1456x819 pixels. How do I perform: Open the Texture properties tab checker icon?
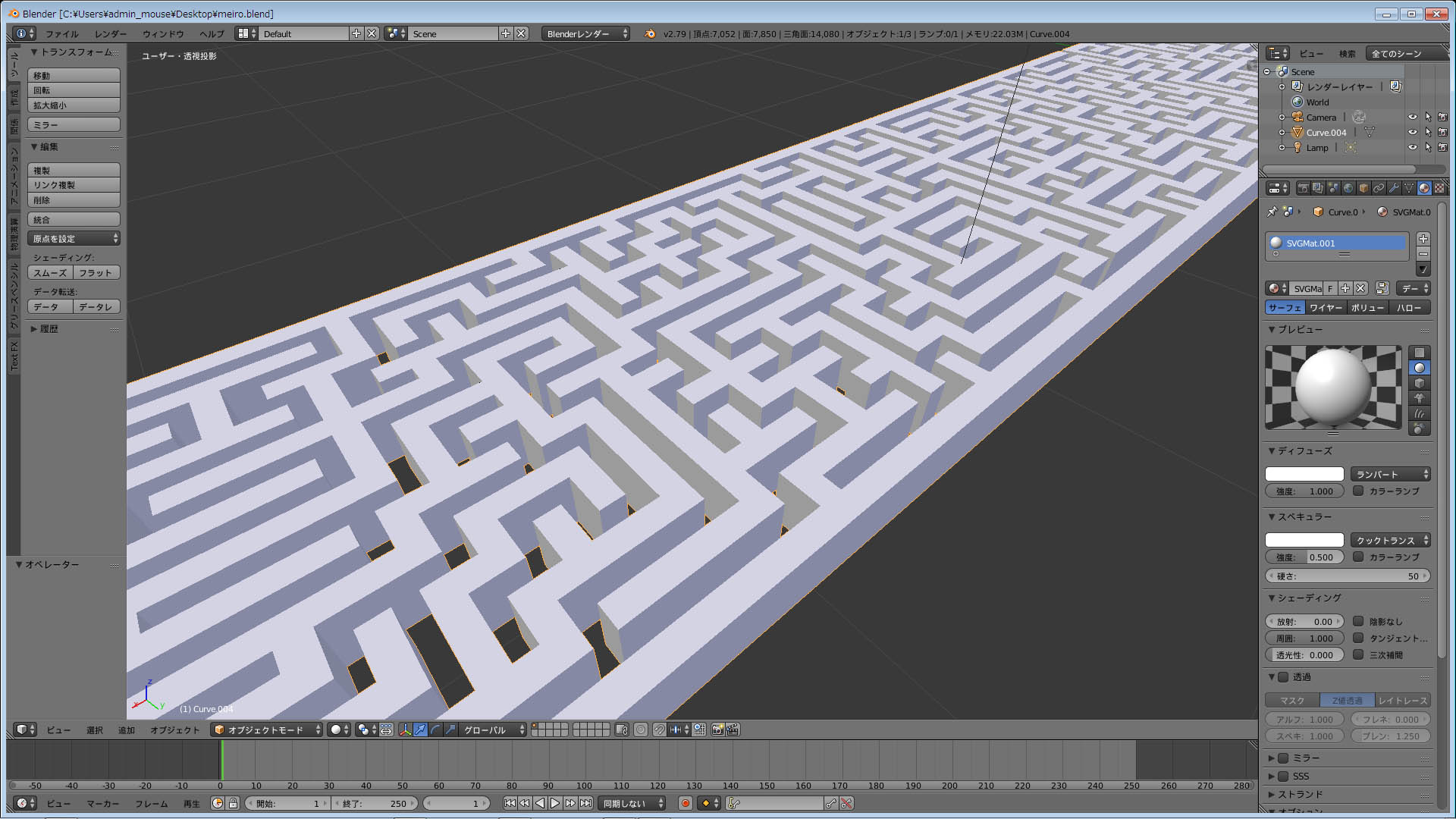[1439, 188]
